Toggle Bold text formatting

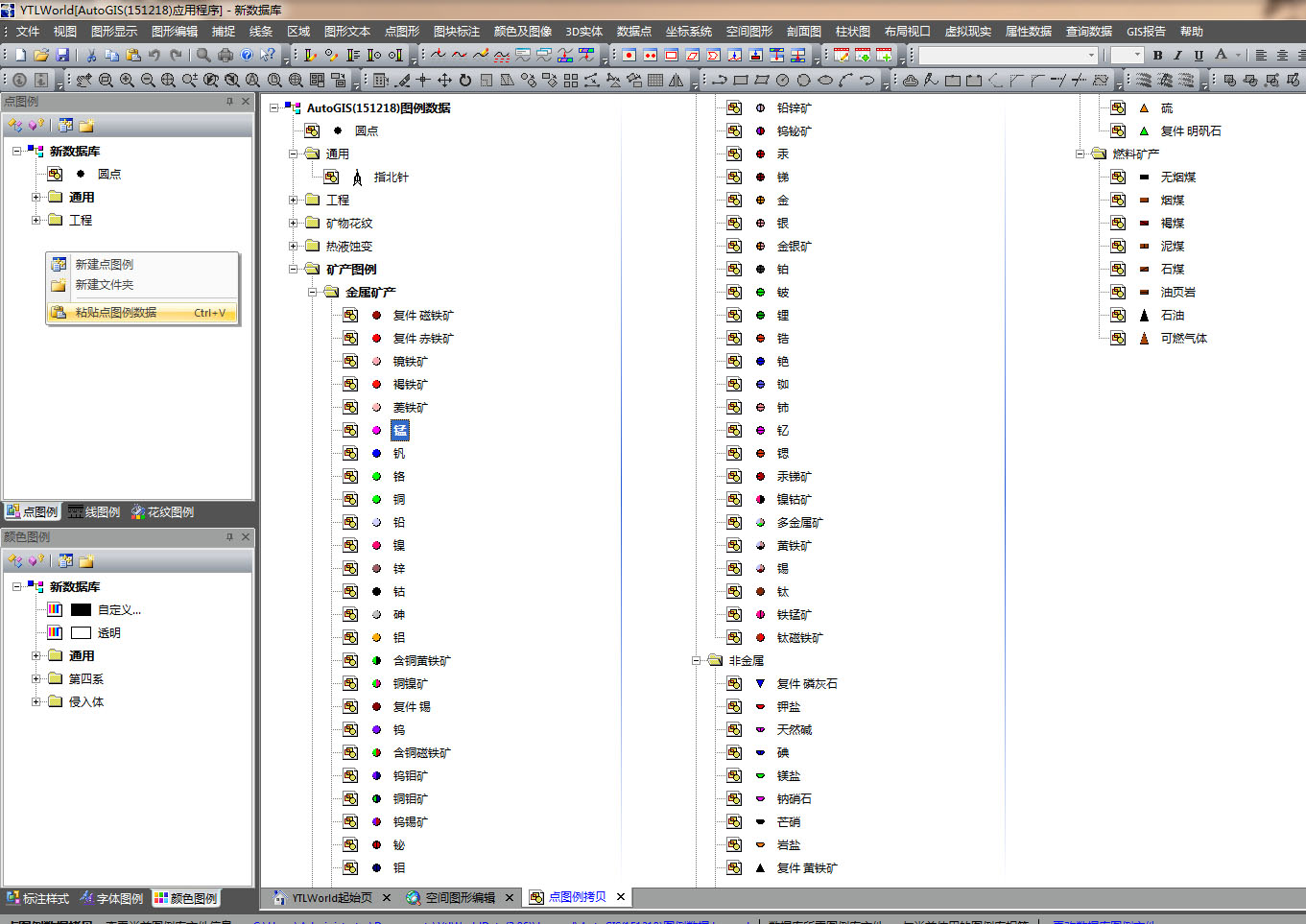click(x=1157, y=56)
